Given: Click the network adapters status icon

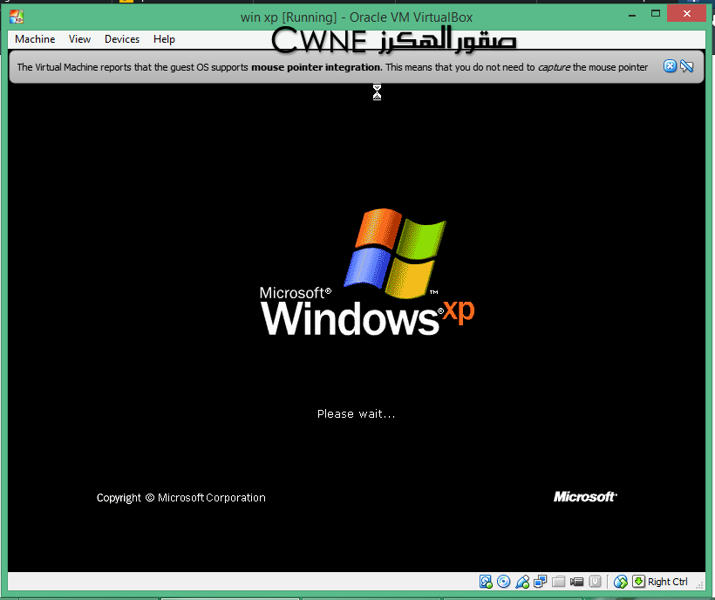Looking at the screenshot, I should pyautogui.click(x=540, y=581).
